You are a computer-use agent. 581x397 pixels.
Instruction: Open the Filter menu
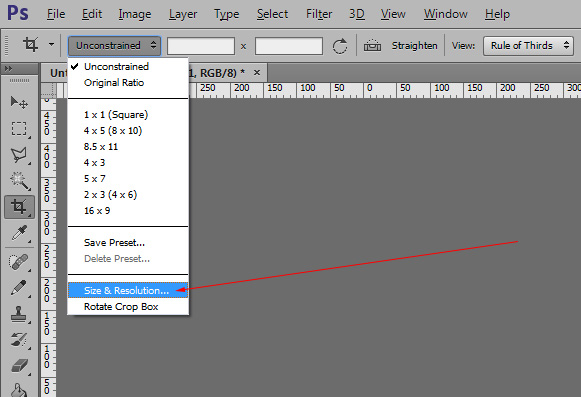tap(319, 14)
